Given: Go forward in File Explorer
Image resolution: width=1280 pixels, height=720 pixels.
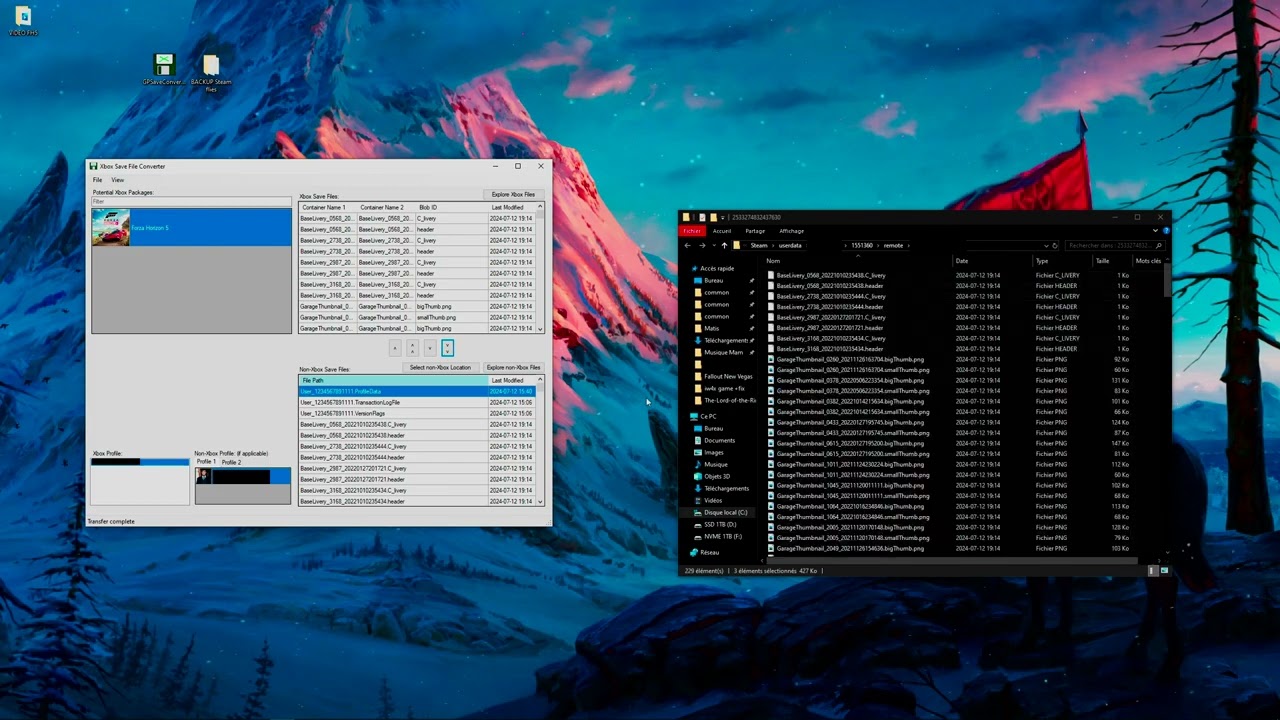Looking at the screenshot, I should pyautogui.click(x=701, y=245).
